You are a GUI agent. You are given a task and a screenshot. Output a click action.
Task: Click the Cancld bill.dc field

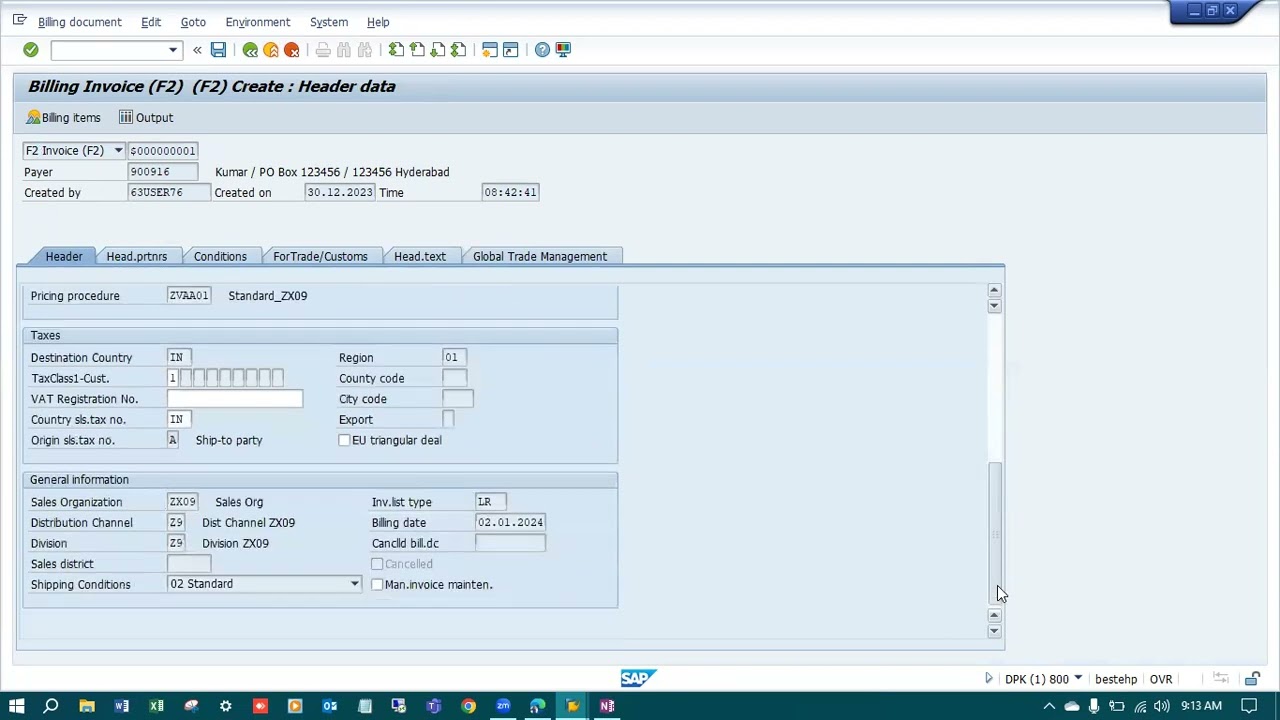511,544
